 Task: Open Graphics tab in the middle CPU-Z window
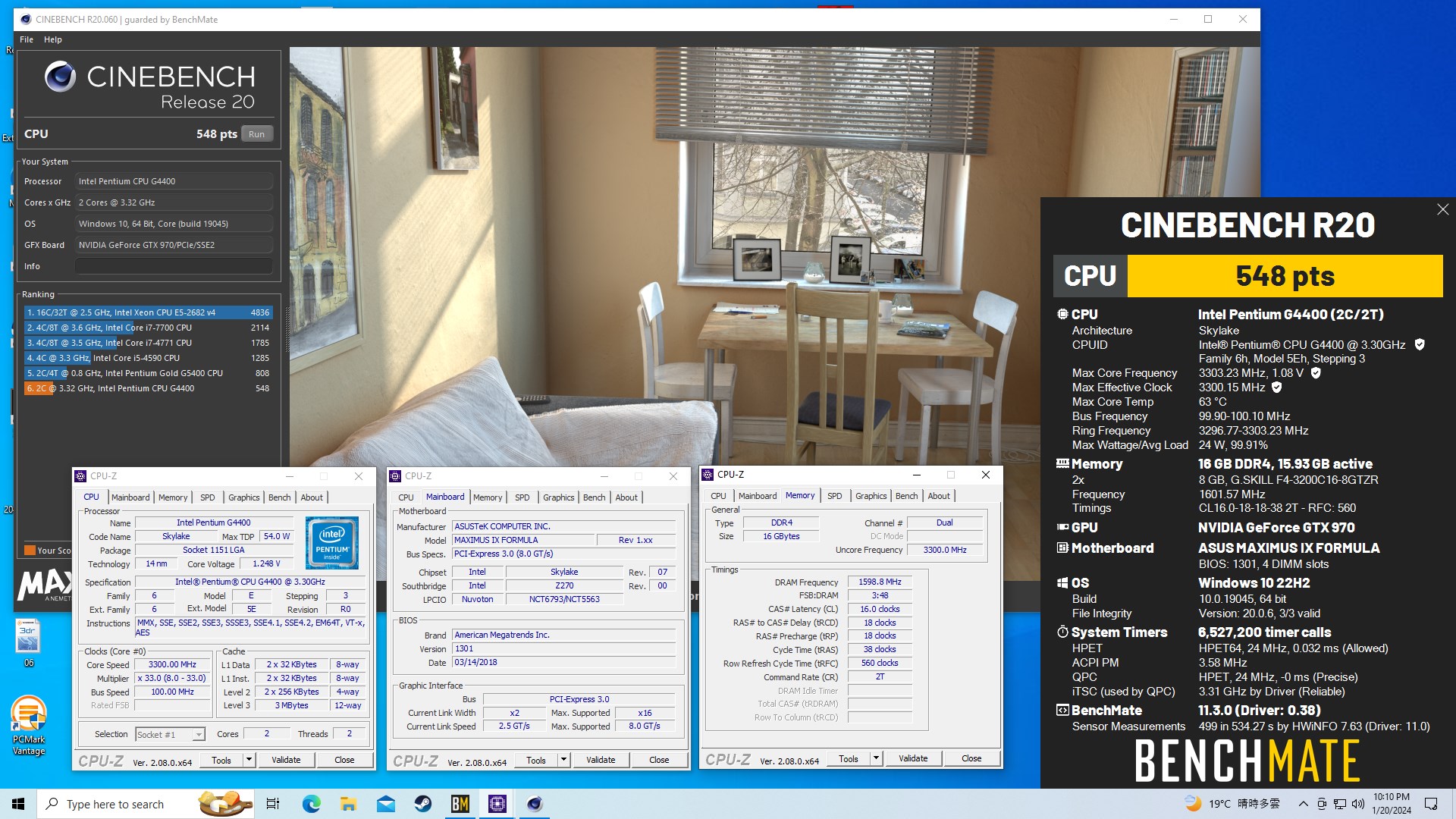click(x=559, y=497)
